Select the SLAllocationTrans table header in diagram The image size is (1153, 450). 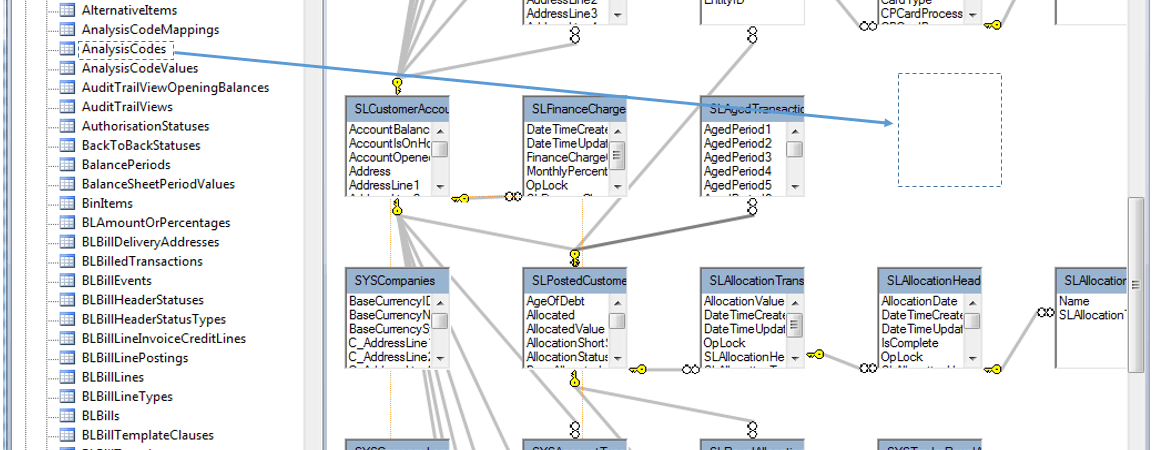[x=752, y=281]
